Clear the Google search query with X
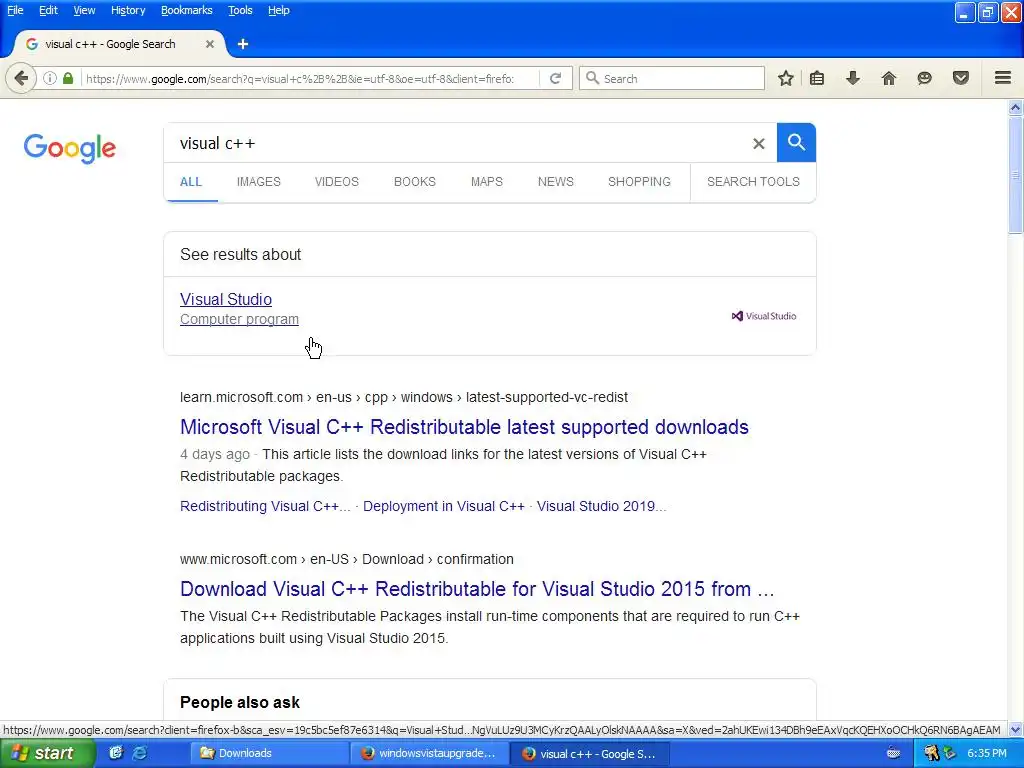1024x768 pixels. (758, 144)
